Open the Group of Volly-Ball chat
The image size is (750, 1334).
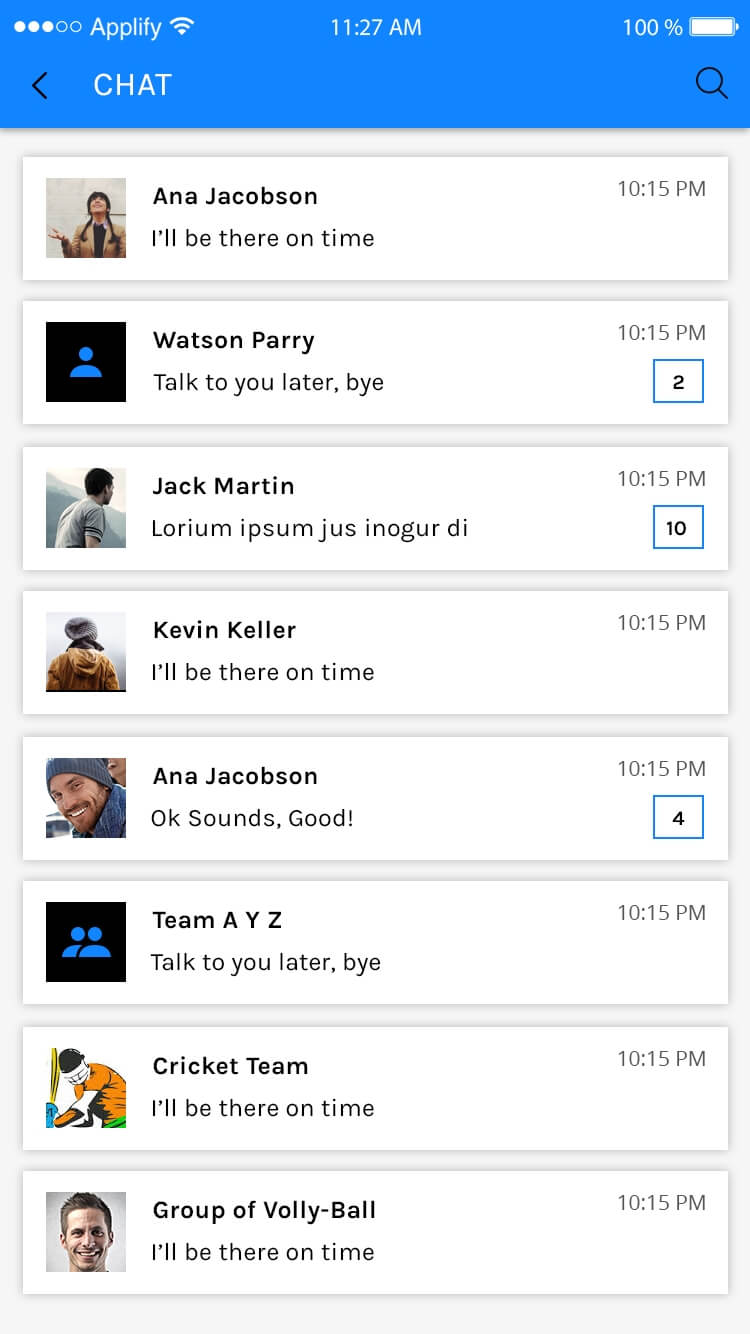tap(375, 1232)
